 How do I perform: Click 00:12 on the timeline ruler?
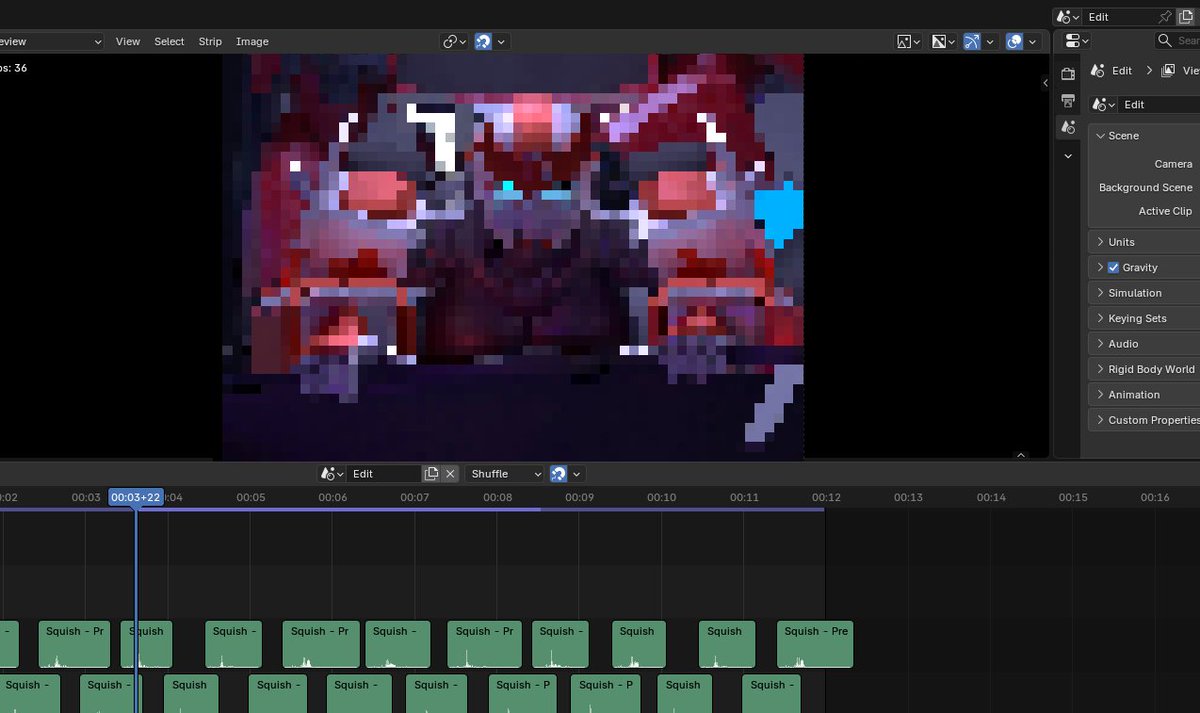826,497
